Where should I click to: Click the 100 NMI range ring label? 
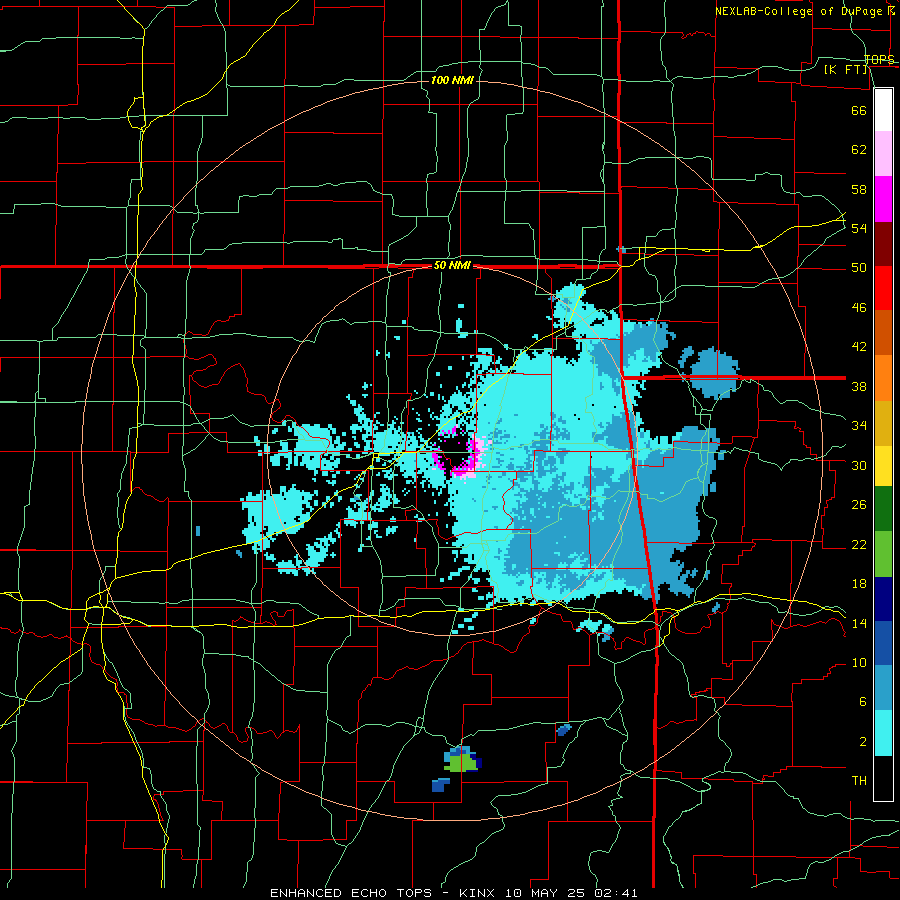pyautogui.click(x=452, y=80)
